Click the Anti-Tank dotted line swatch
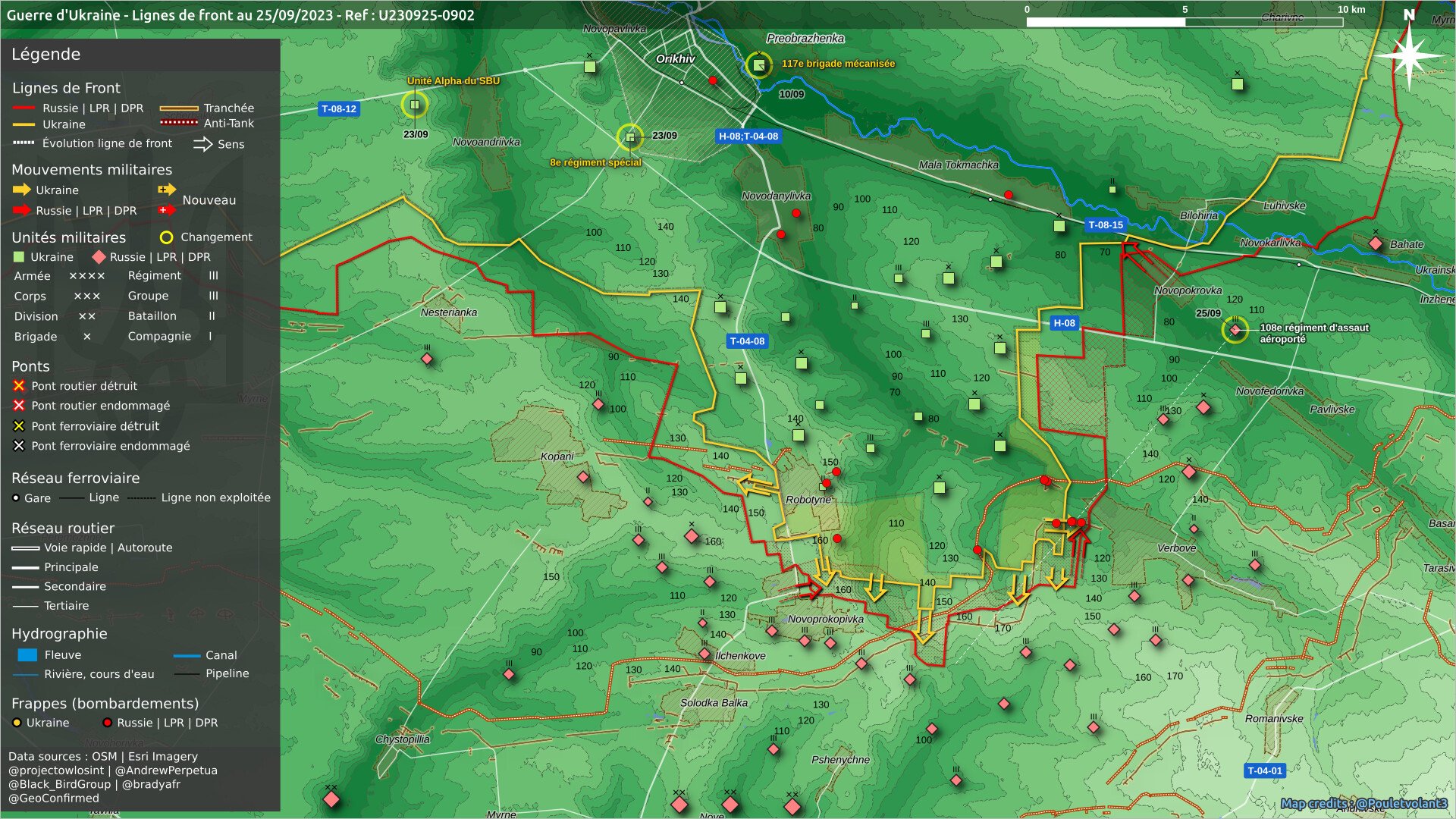1456x819 pixels. 179,123
